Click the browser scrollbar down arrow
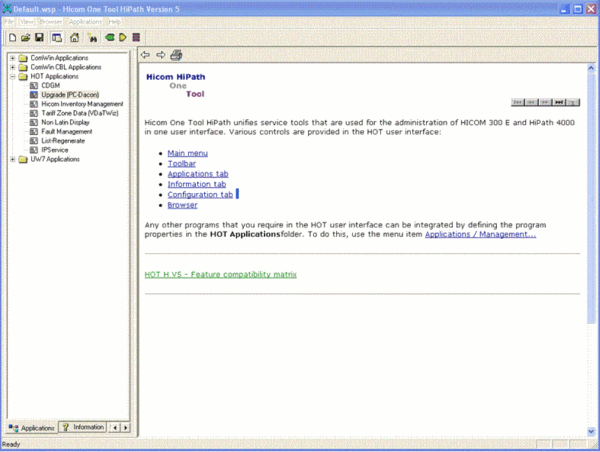The image size is (600, 452). [x=591, y=431]
